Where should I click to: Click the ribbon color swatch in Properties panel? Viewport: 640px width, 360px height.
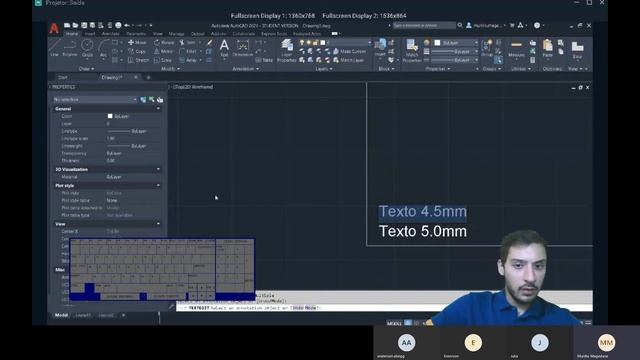(x=438, y=42)
